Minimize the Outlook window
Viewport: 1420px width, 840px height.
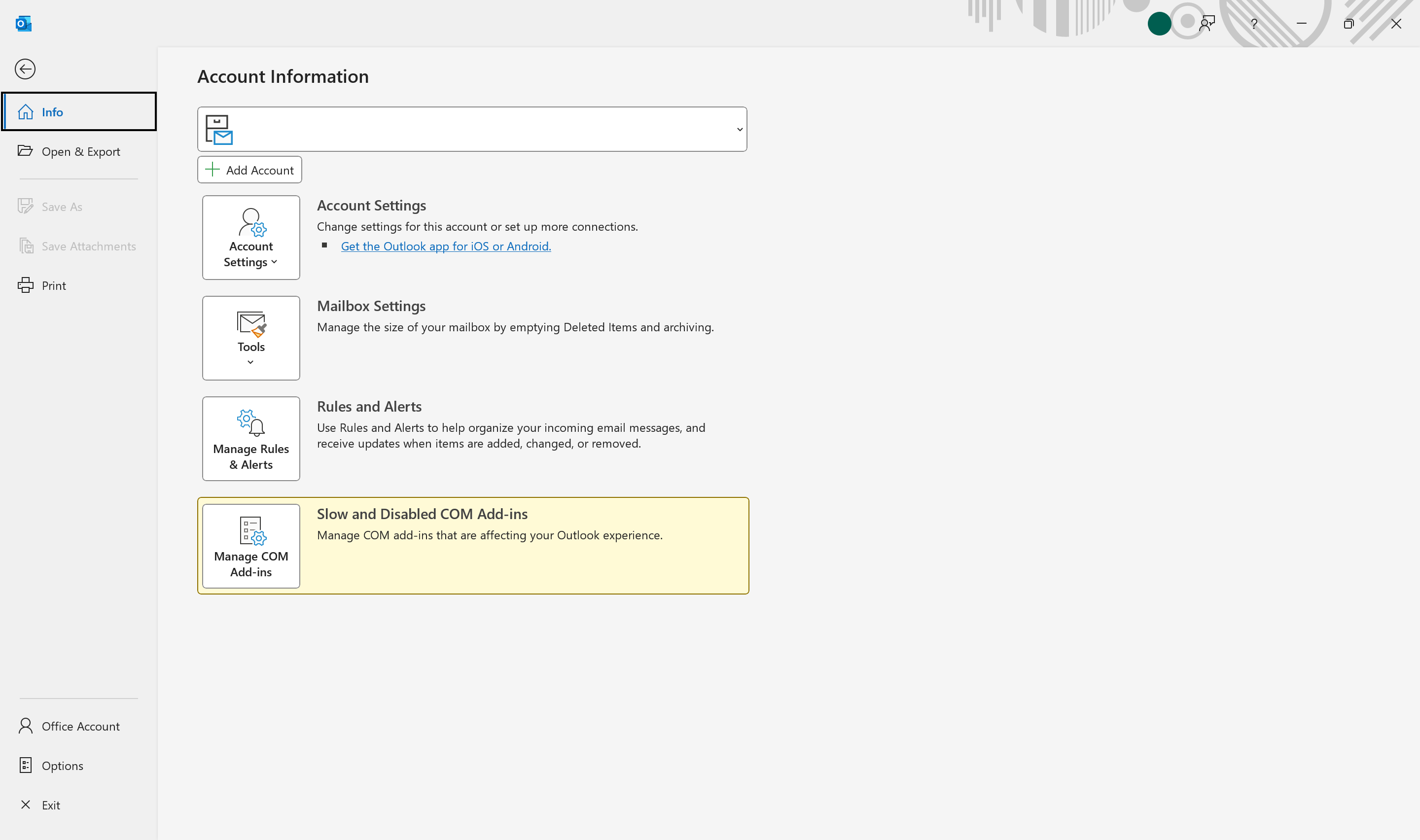click(1302, 24)
